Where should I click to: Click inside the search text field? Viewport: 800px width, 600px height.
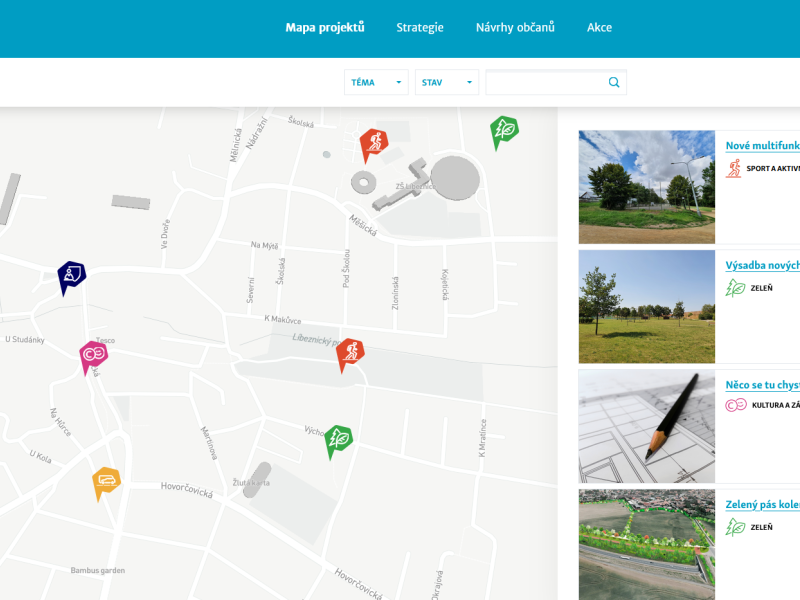pyautogui.click(x=545, y=83)
